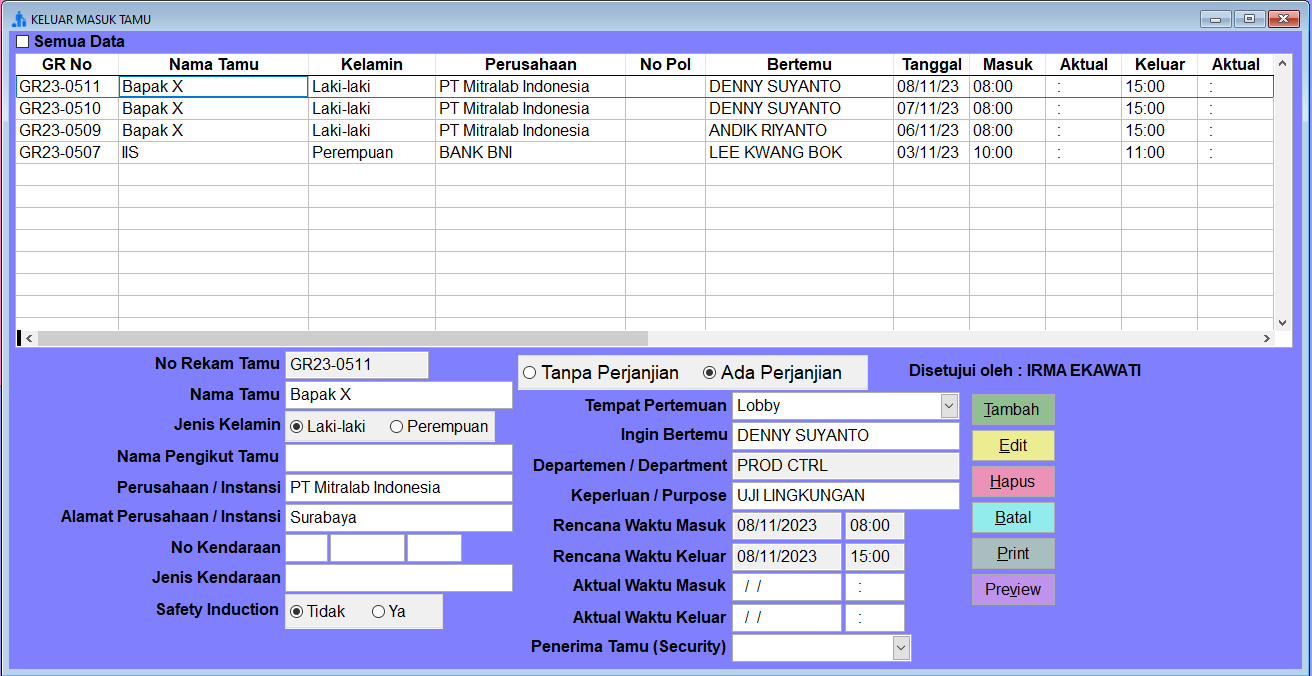Open the Preview button
1312x676 pixels.
(x=1013, y=590)
